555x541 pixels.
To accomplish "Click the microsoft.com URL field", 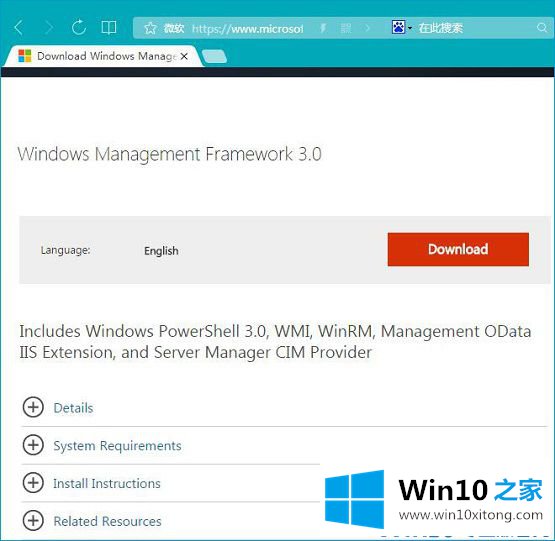I will [247, 28].
